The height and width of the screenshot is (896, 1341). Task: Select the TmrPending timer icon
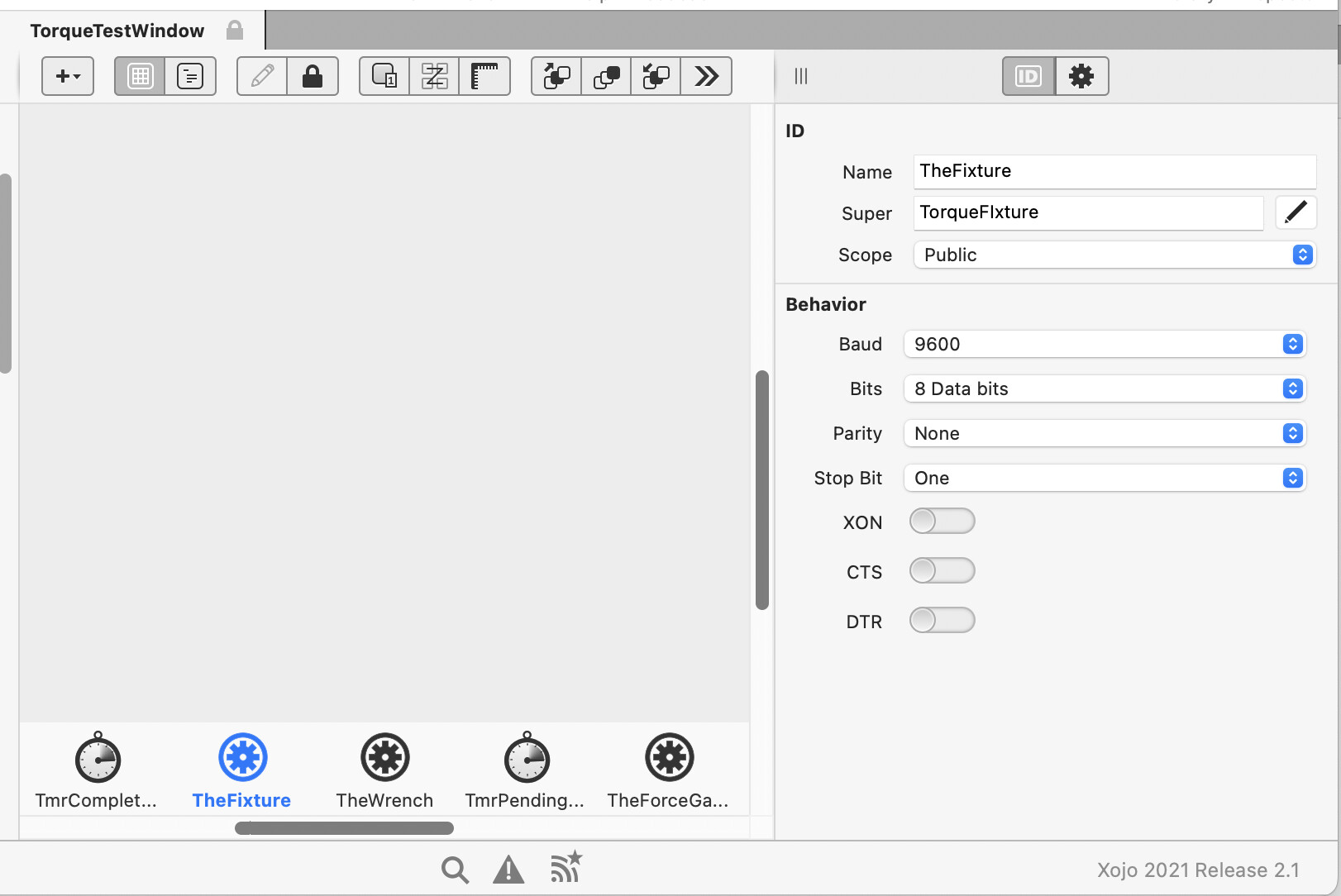527,758
